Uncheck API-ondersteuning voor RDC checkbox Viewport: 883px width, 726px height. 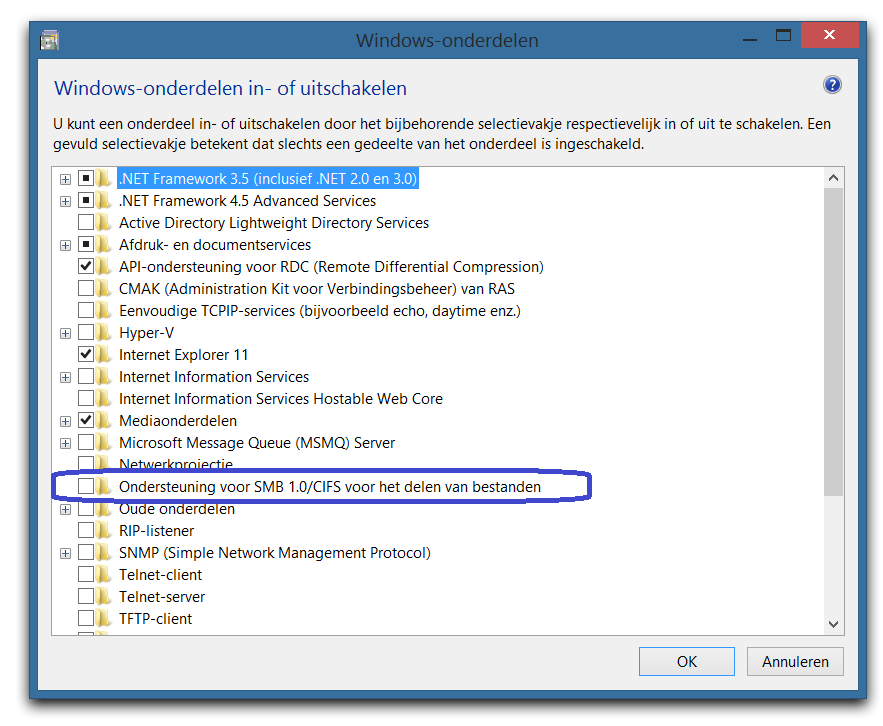[86, 266]
